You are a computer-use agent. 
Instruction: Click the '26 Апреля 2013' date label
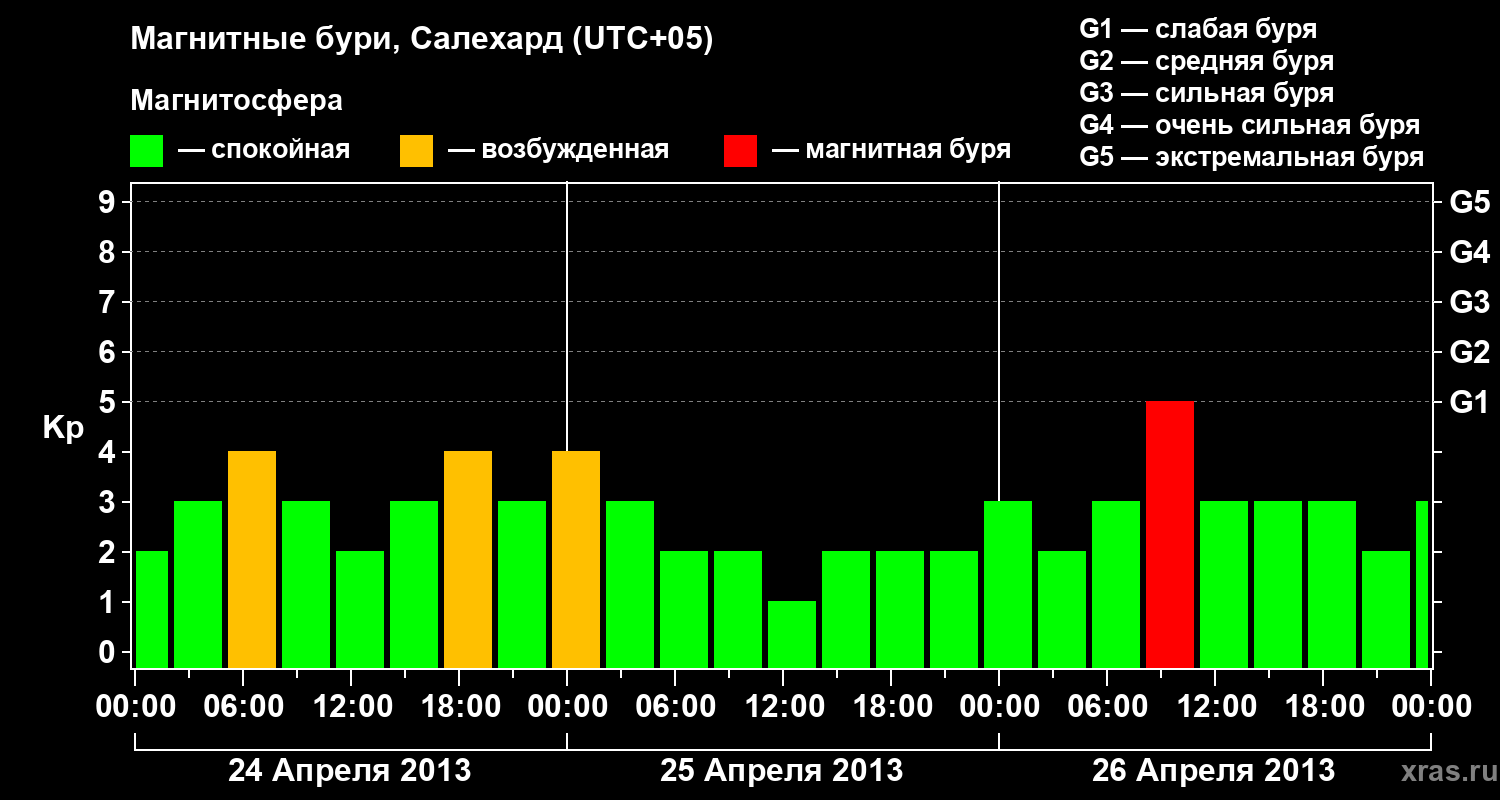(1214, 771)
